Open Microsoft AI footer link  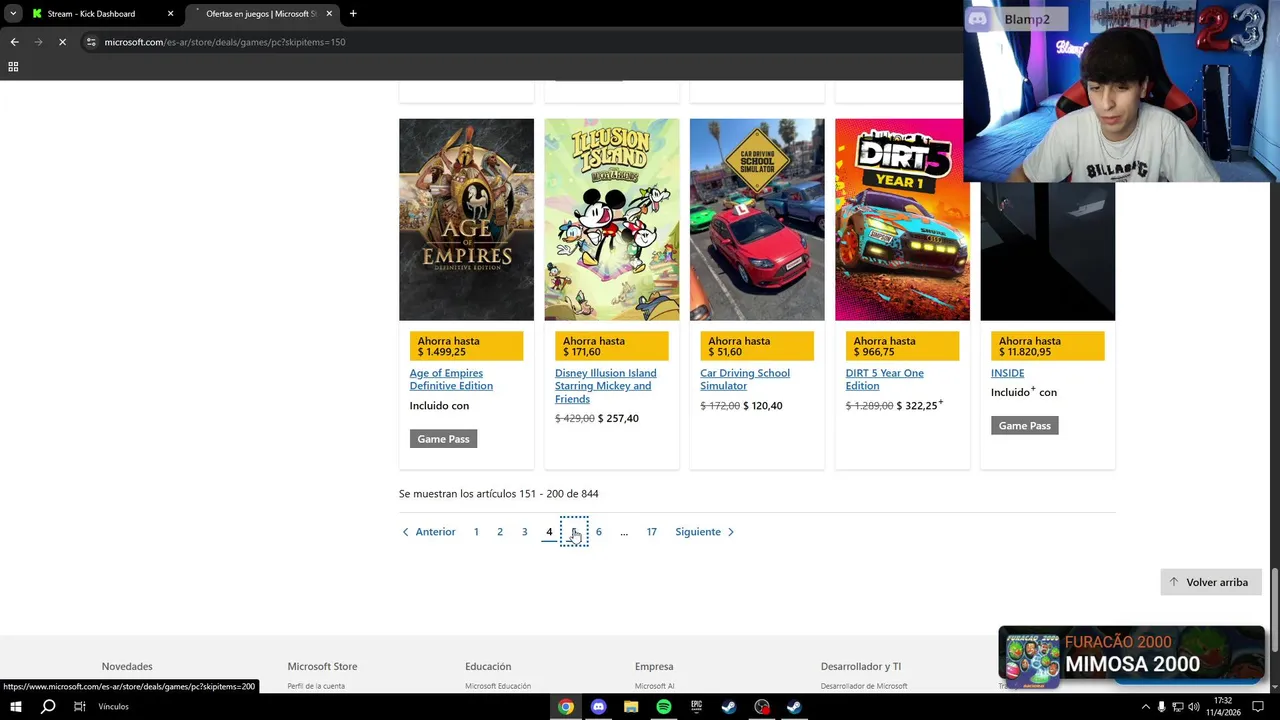[654, 686]
